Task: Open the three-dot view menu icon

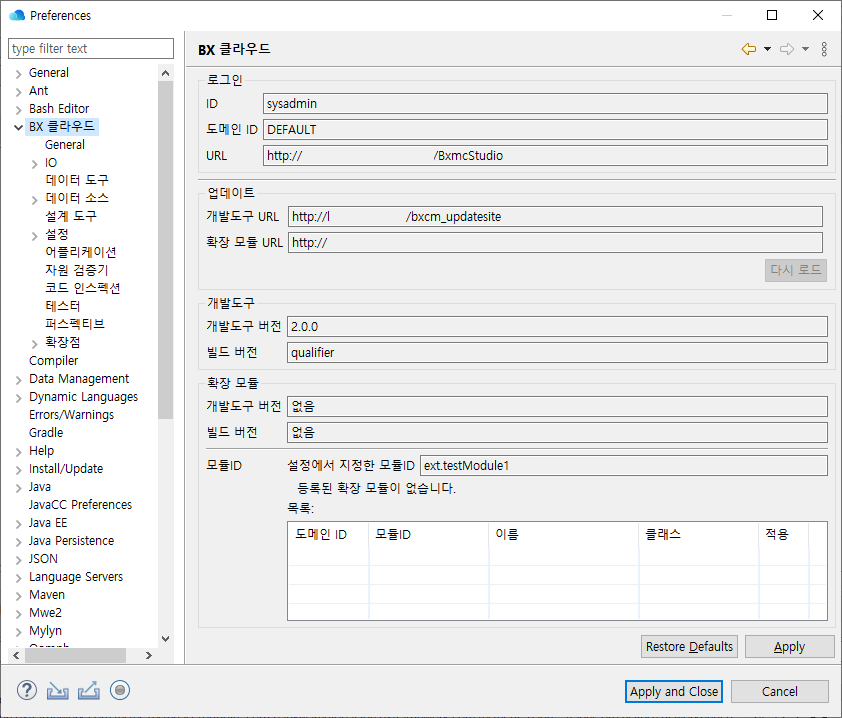Action: [824, 49]
